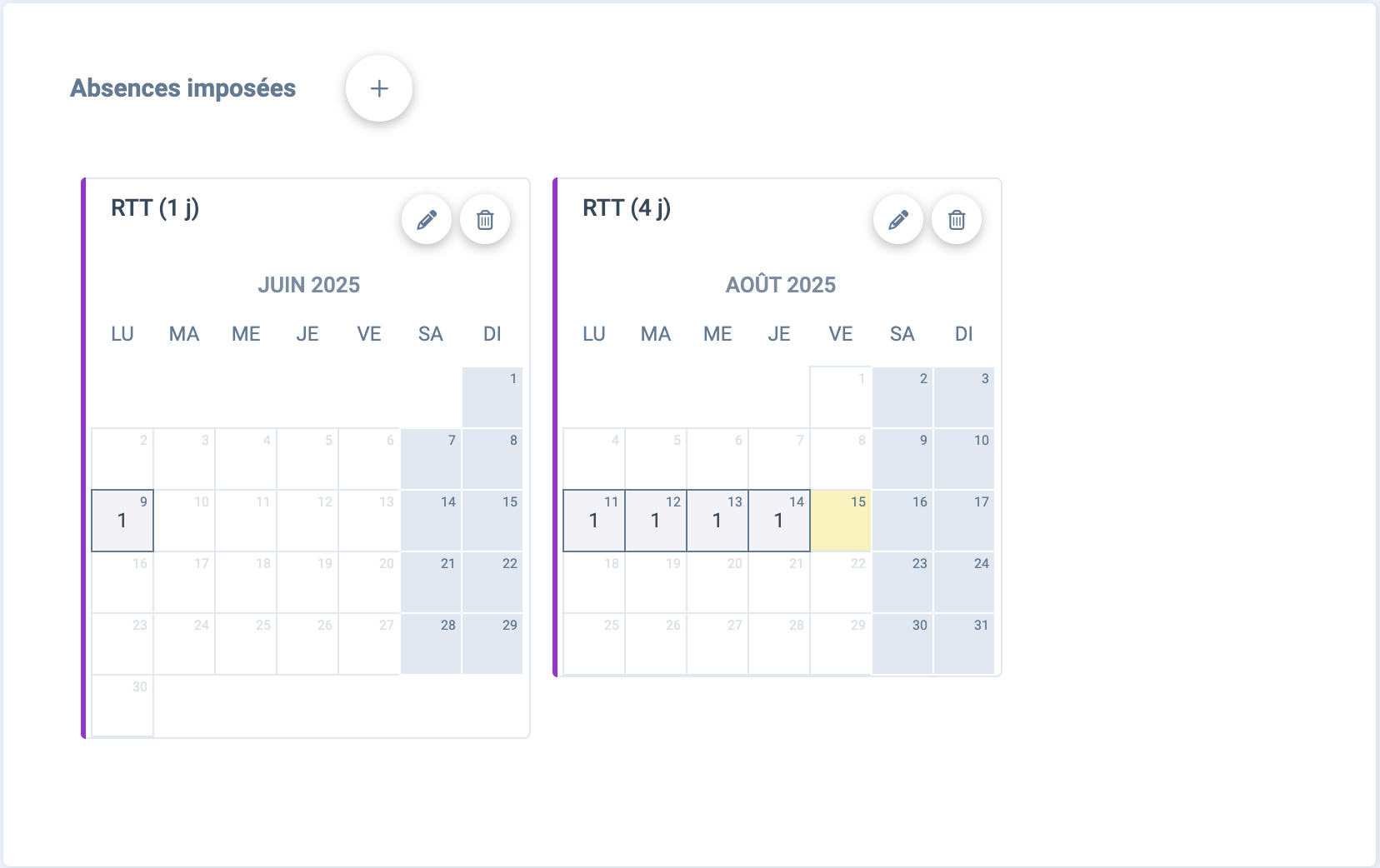Edit the RTT (1 j) absence
Image resolution: width=1380 pixels, height=868 pixels.
pos(427,220)
